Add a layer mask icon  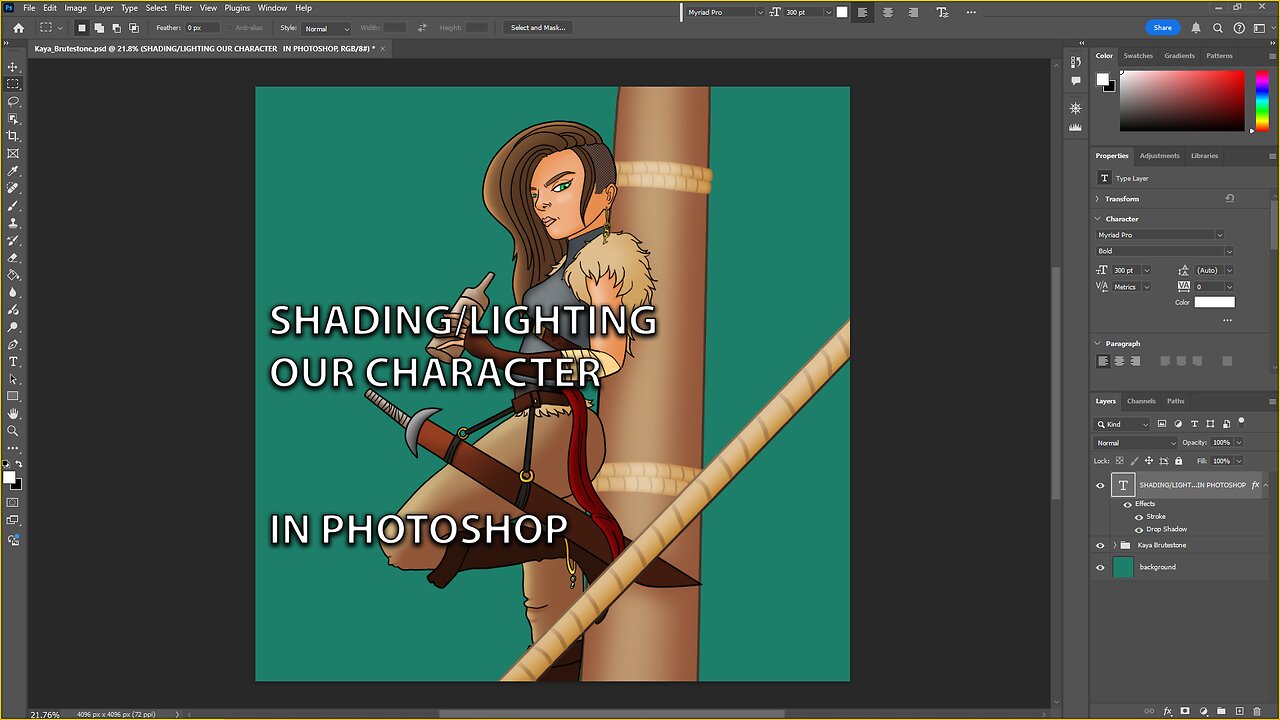click(x=1185, y=711)
